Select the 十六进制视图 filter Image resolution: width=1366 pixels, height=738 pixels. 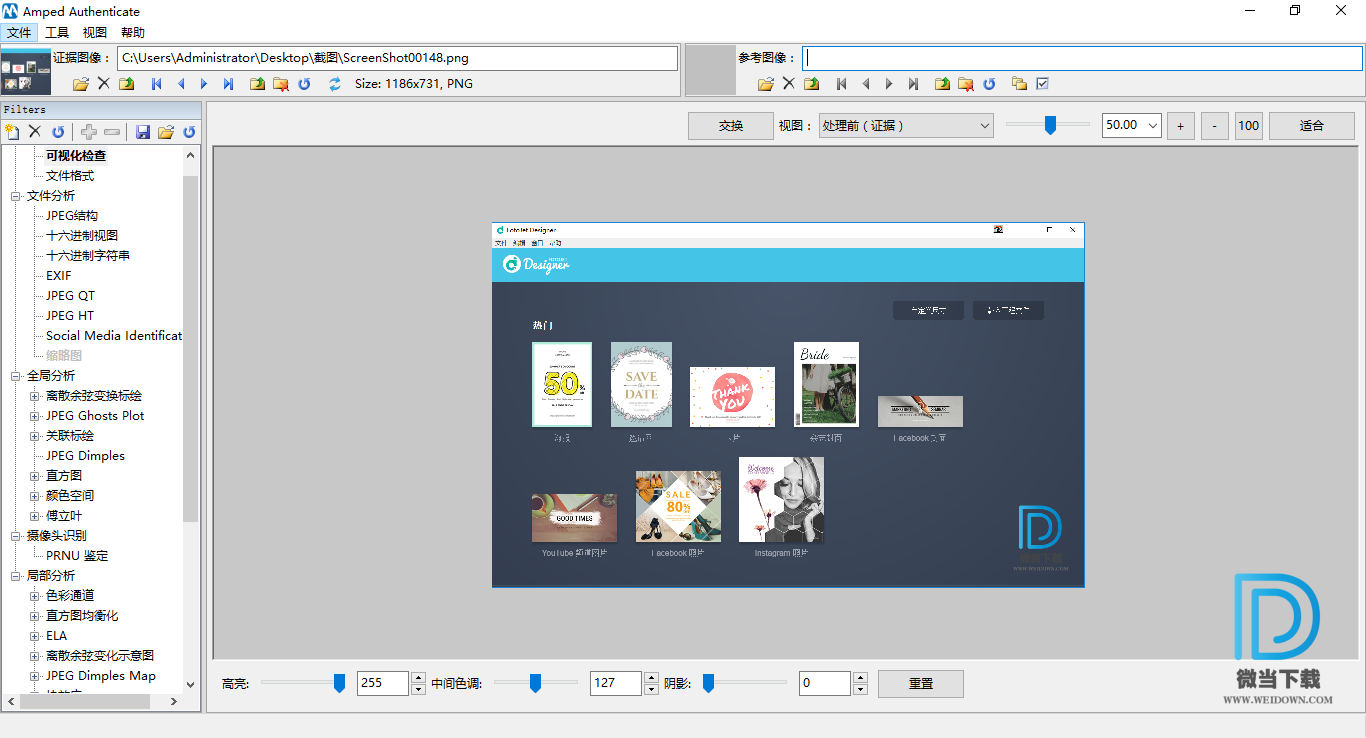[x=82, y=236]
